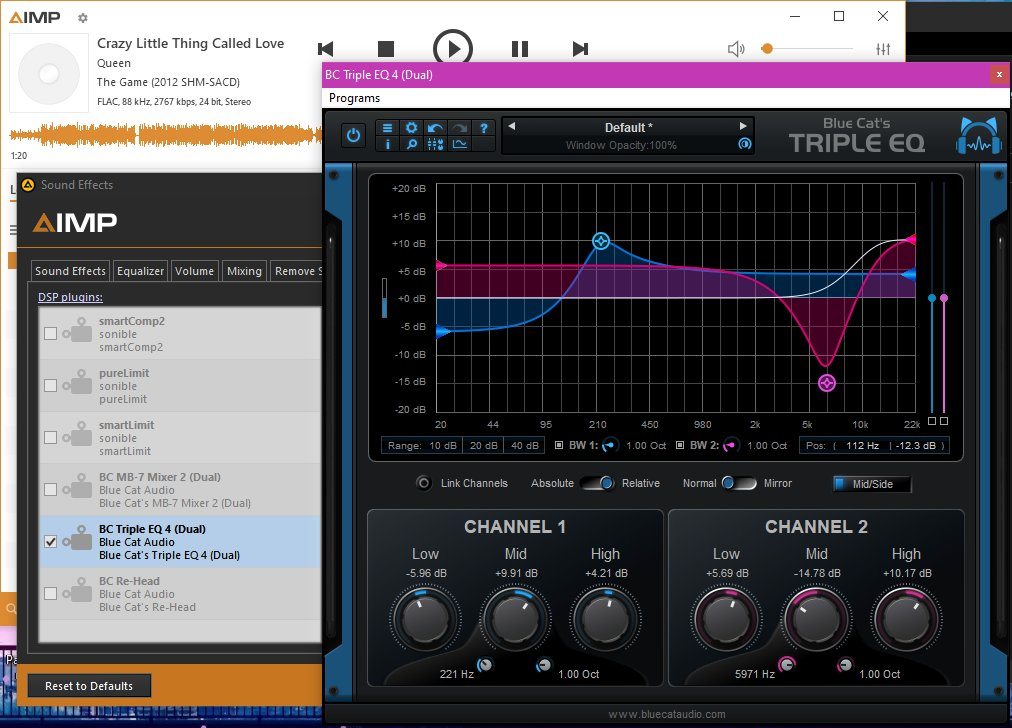This screenshot has height=728, width=1012.
Task: Open the Sound Effects tab
Action: pyautogui.click(x=70, y=271)
